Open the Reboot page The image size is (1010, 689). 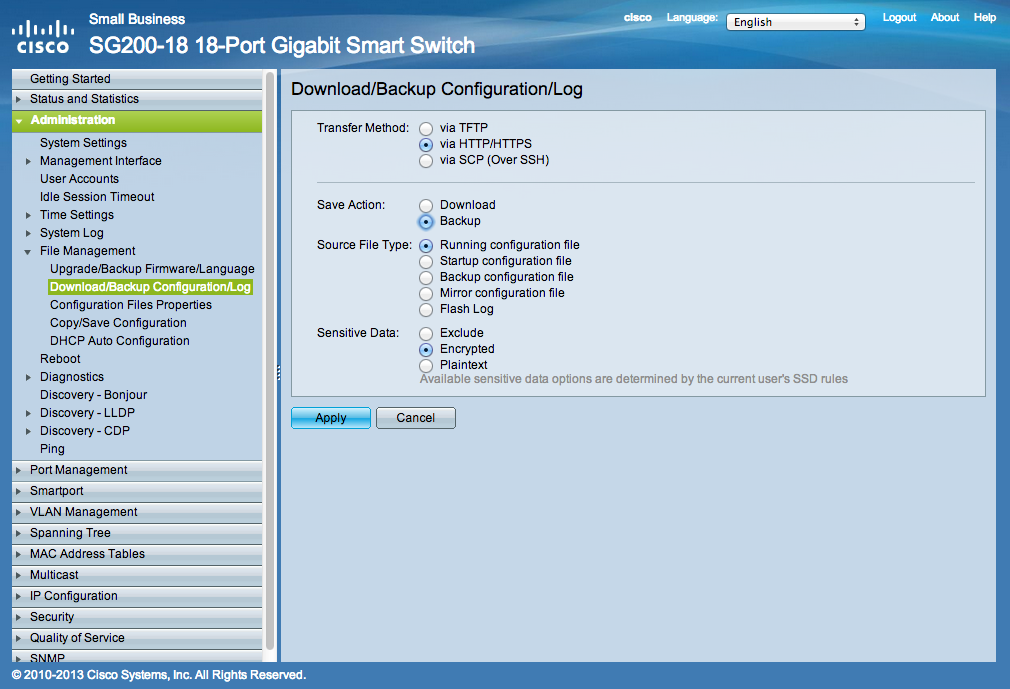coord(60,359)
